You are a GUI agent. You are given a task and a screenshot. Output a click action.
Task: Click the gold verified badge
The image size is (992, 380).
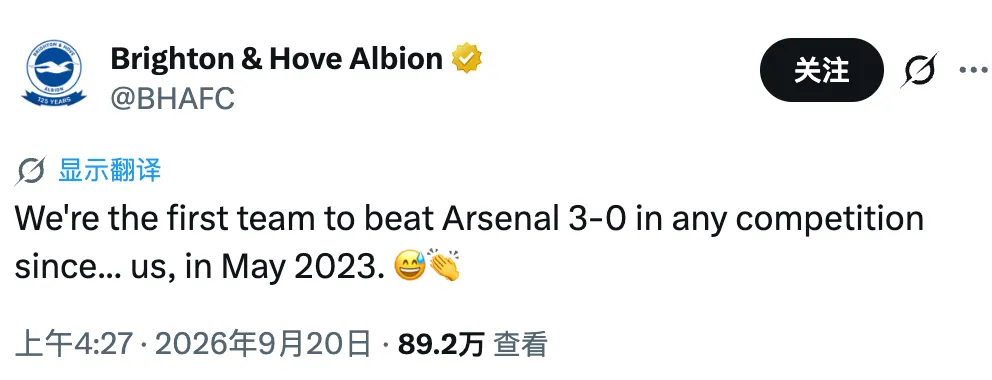(x=466, y=58)
